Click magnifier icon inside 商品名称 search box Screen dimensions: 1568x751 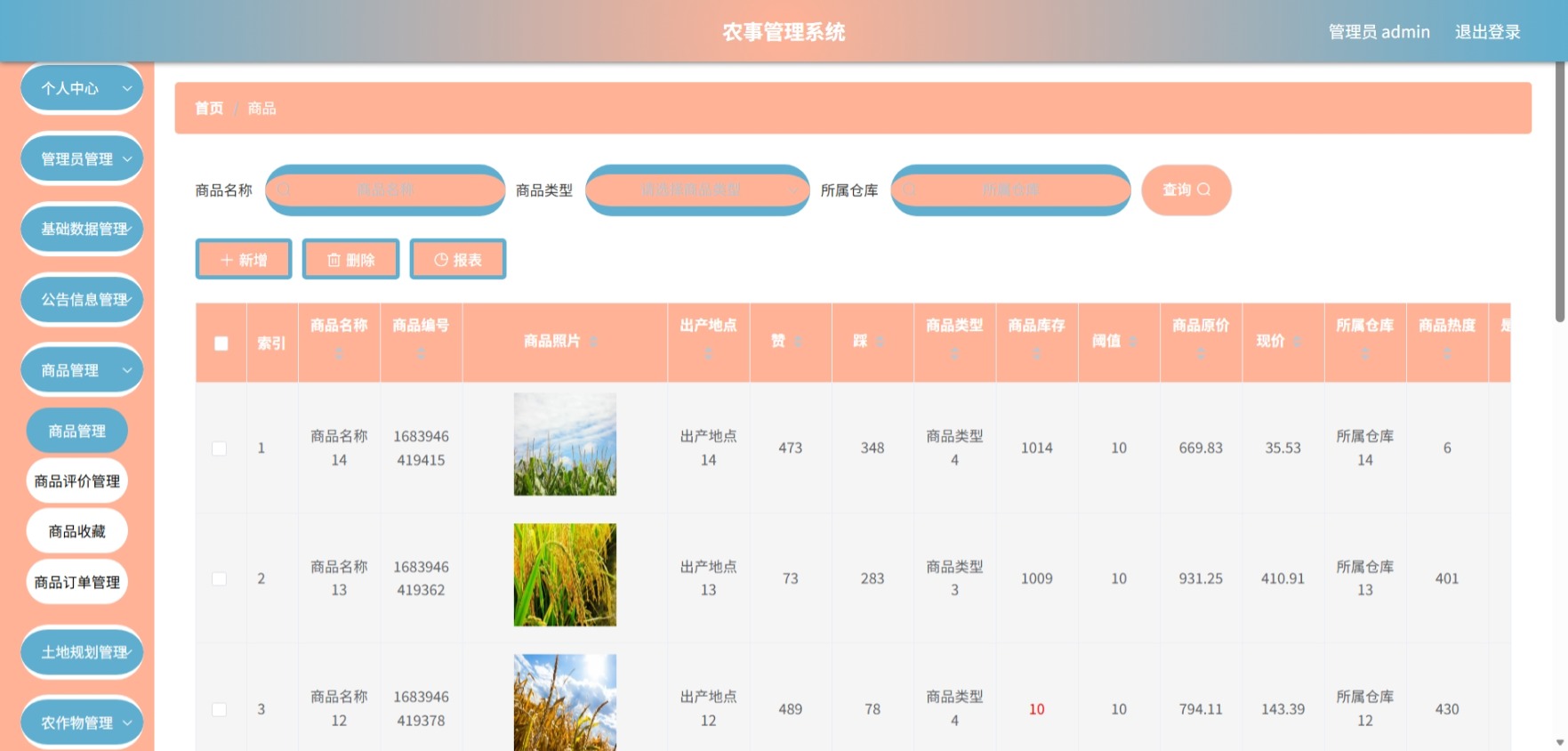pyautogui.click(x=283, y=190)
